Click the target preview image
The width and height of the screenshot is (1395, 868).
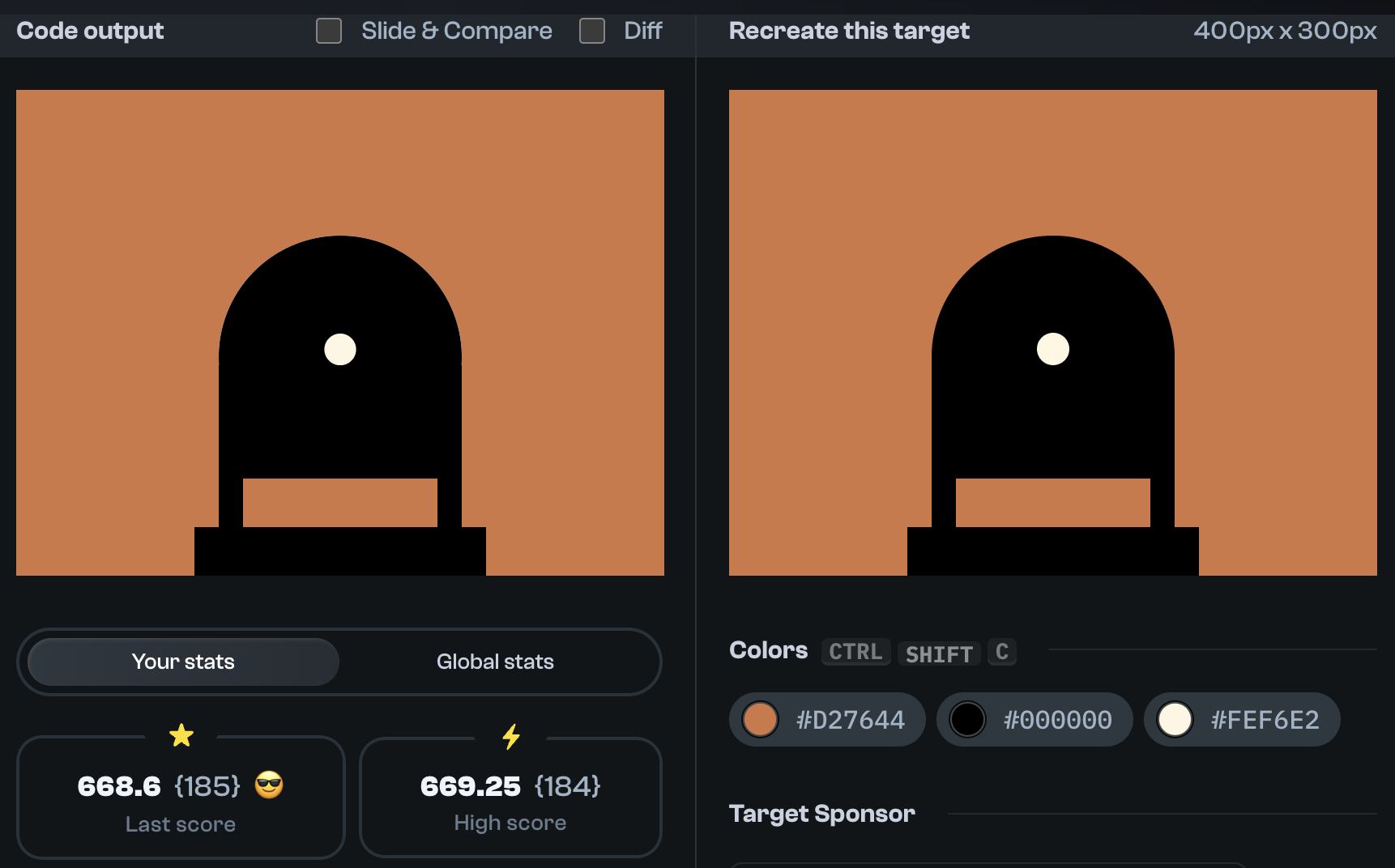coord(1053,332)
